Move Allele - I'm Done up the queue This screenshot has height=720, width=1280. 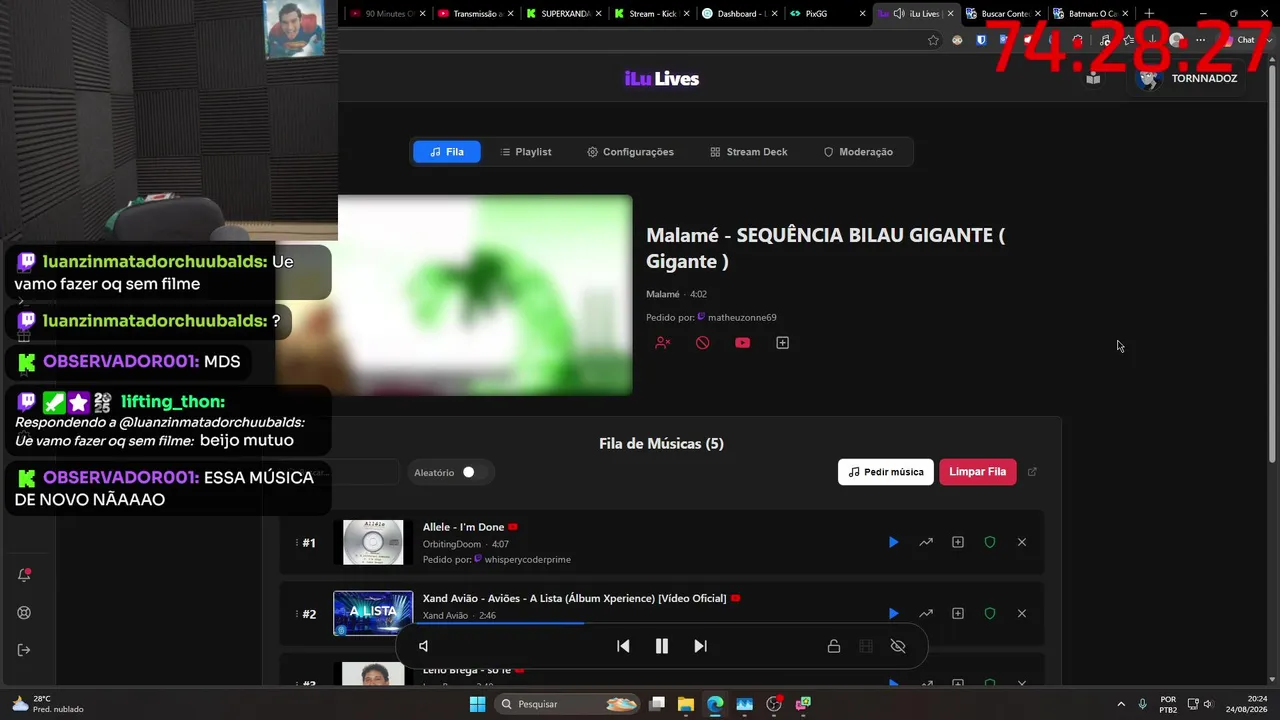coord(926,542)
